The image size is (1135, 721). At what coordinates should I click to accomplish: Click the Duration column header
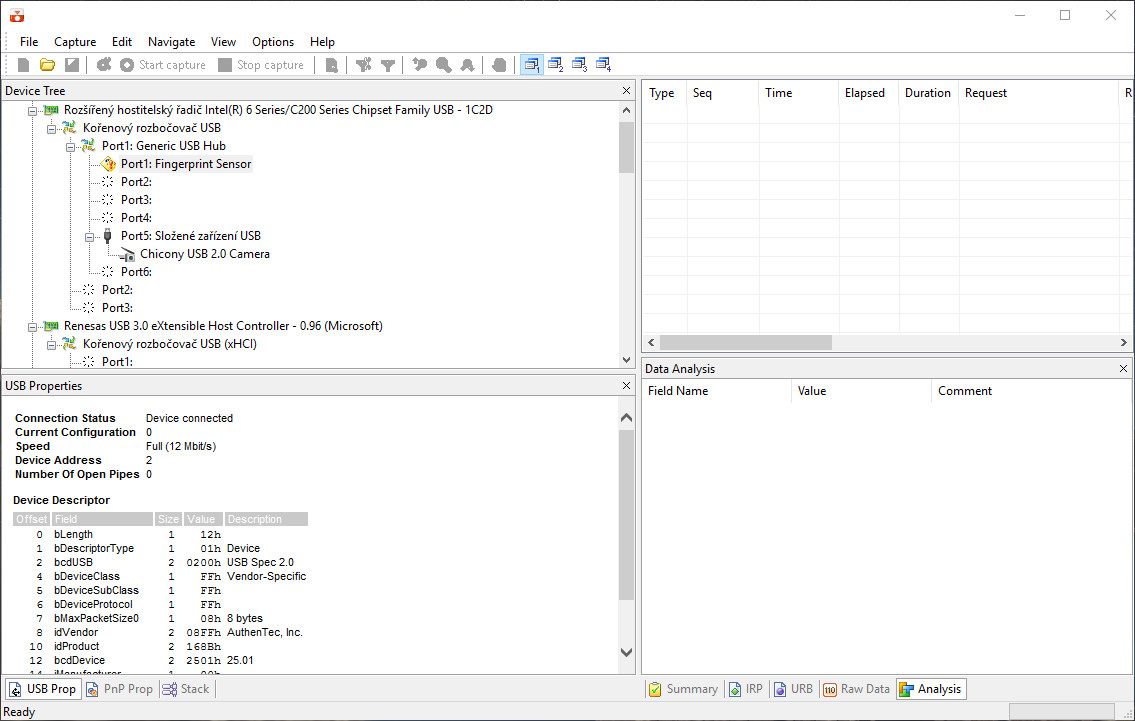coord(929,93)
